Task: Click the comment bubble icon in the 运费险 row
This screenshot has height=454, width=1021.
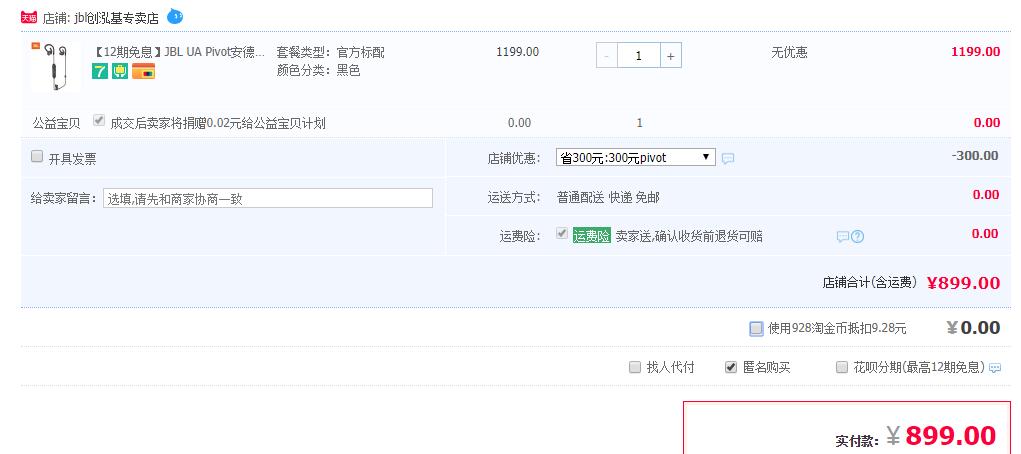Action: tap(843, 237)
